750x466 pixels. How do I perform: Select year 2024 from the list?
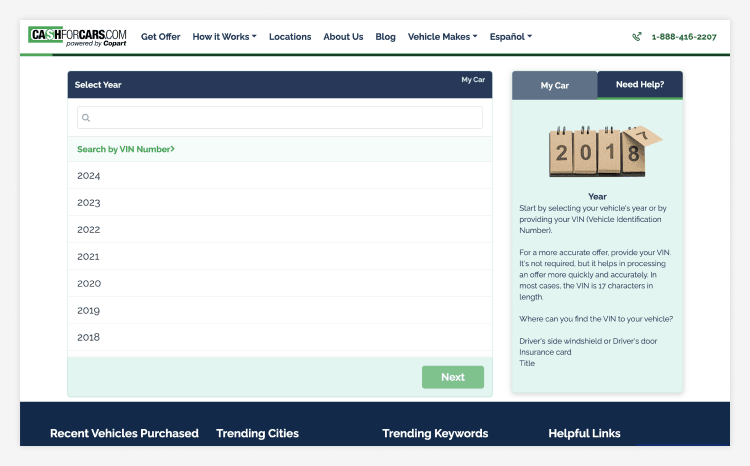coord(89,176)
